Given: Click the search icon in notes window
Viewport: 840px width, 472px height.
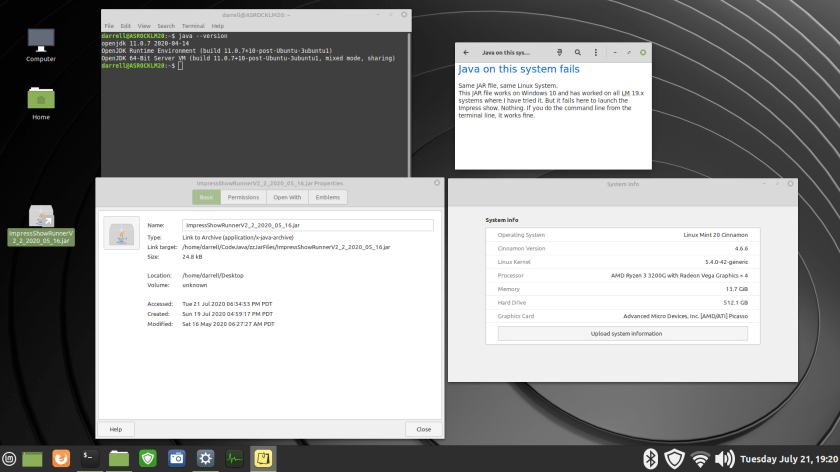Looking at the screenshot, I should click(x=578, y=52).
